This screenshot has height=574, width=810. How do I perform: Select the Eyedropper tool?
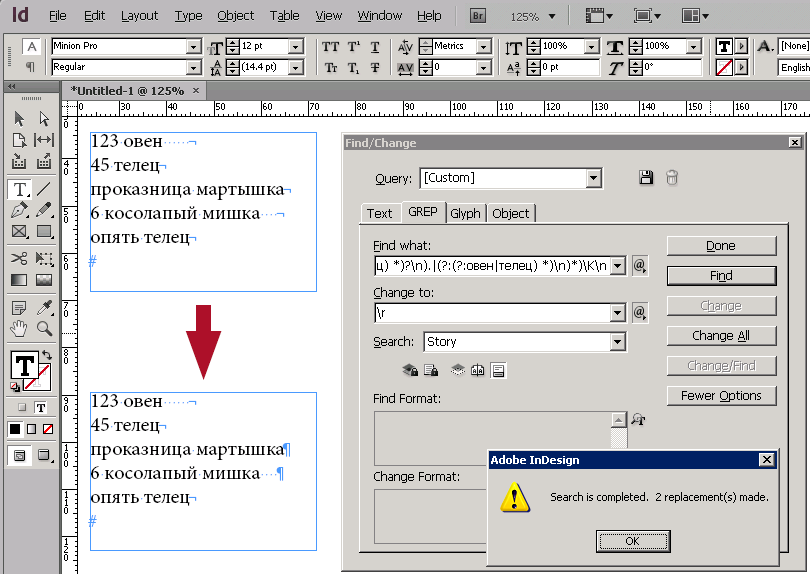(44, 308)
